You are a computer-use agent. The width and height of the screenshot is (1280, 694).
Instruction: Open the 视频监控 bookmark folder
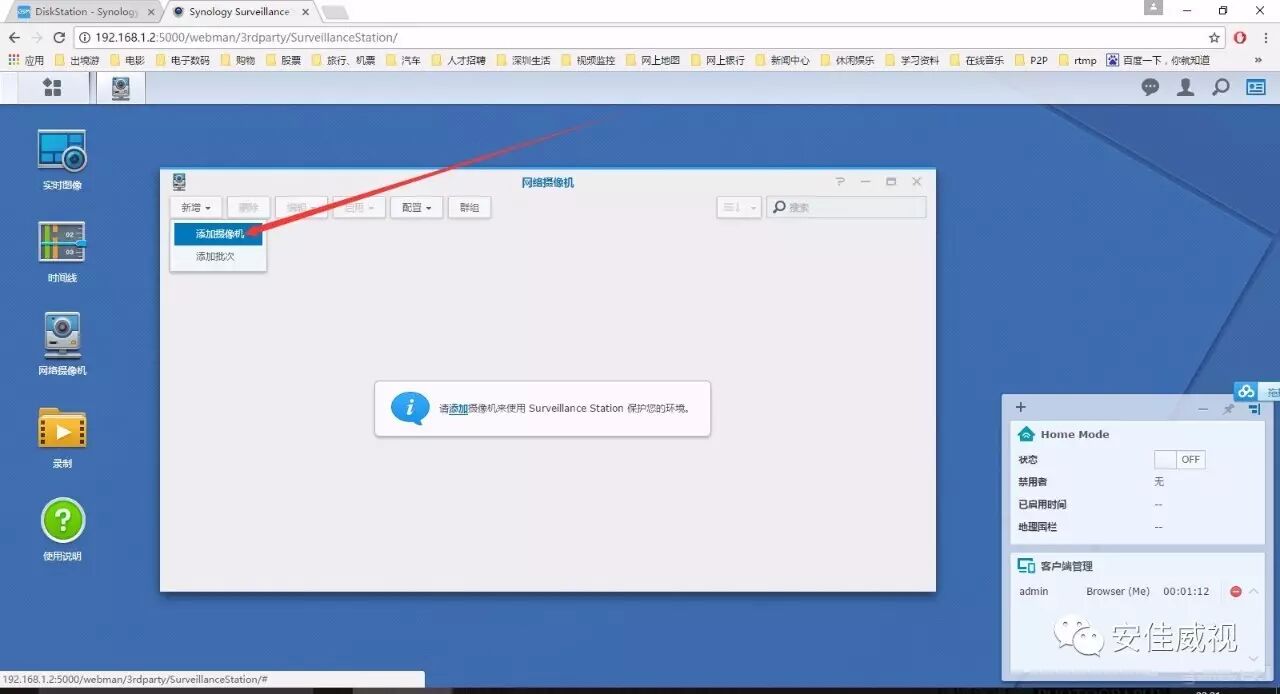[x=588, y=60]
